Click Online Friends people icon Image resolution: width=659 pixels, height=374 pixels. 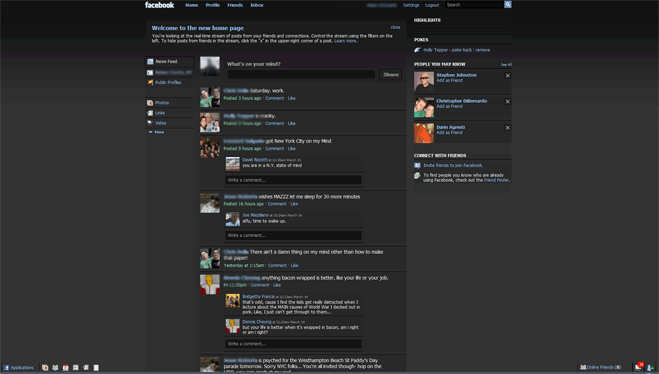click(583, 367)
